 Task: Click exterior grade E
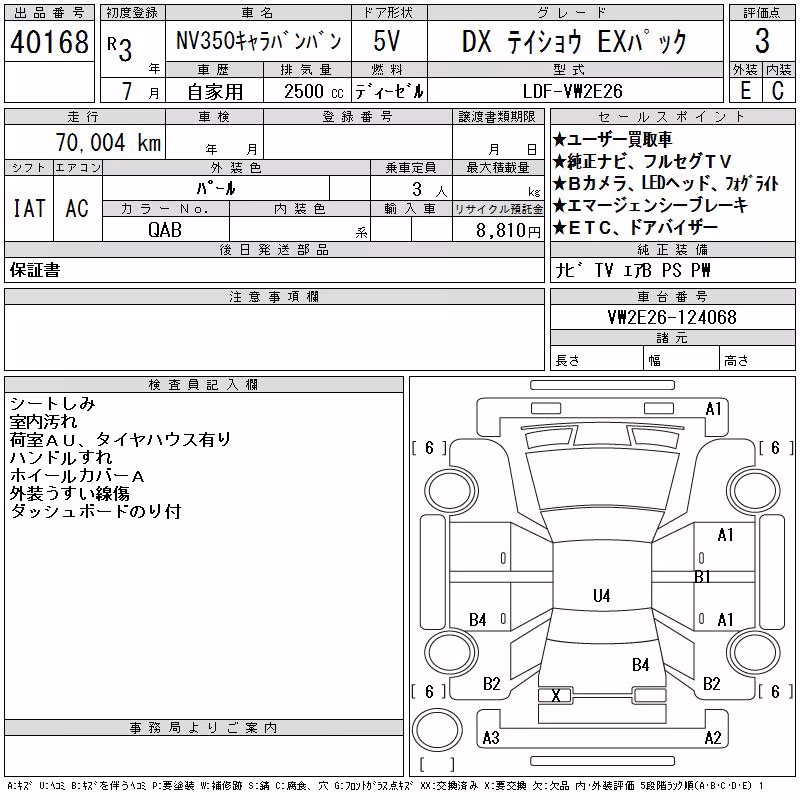[x=745, y=91]
